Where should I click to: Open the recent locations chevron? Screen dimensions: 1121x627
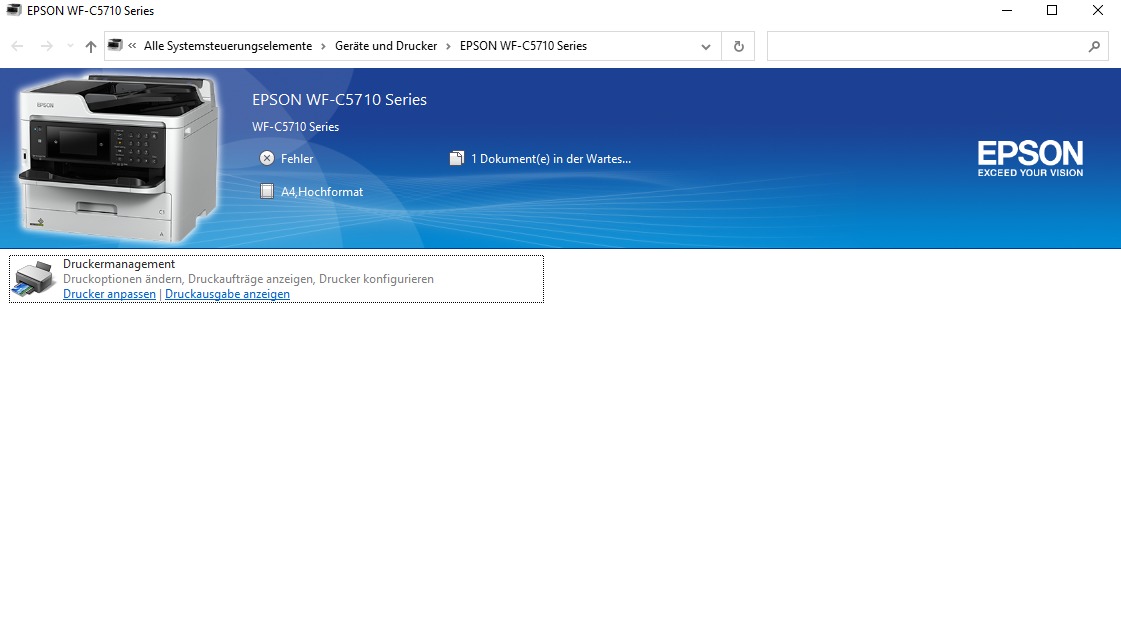click(x=70, y=46)
